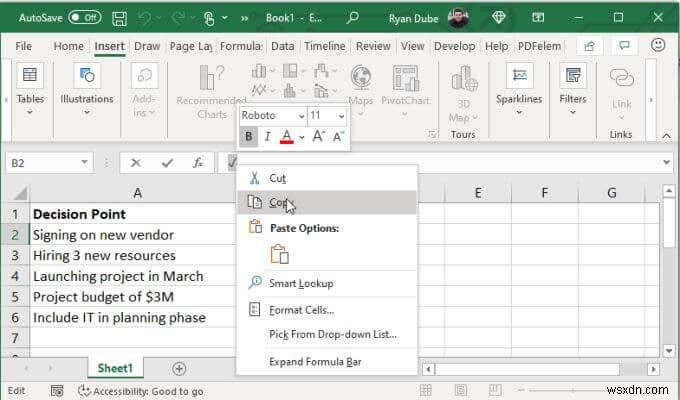Open the Illustrations icon

87,75
